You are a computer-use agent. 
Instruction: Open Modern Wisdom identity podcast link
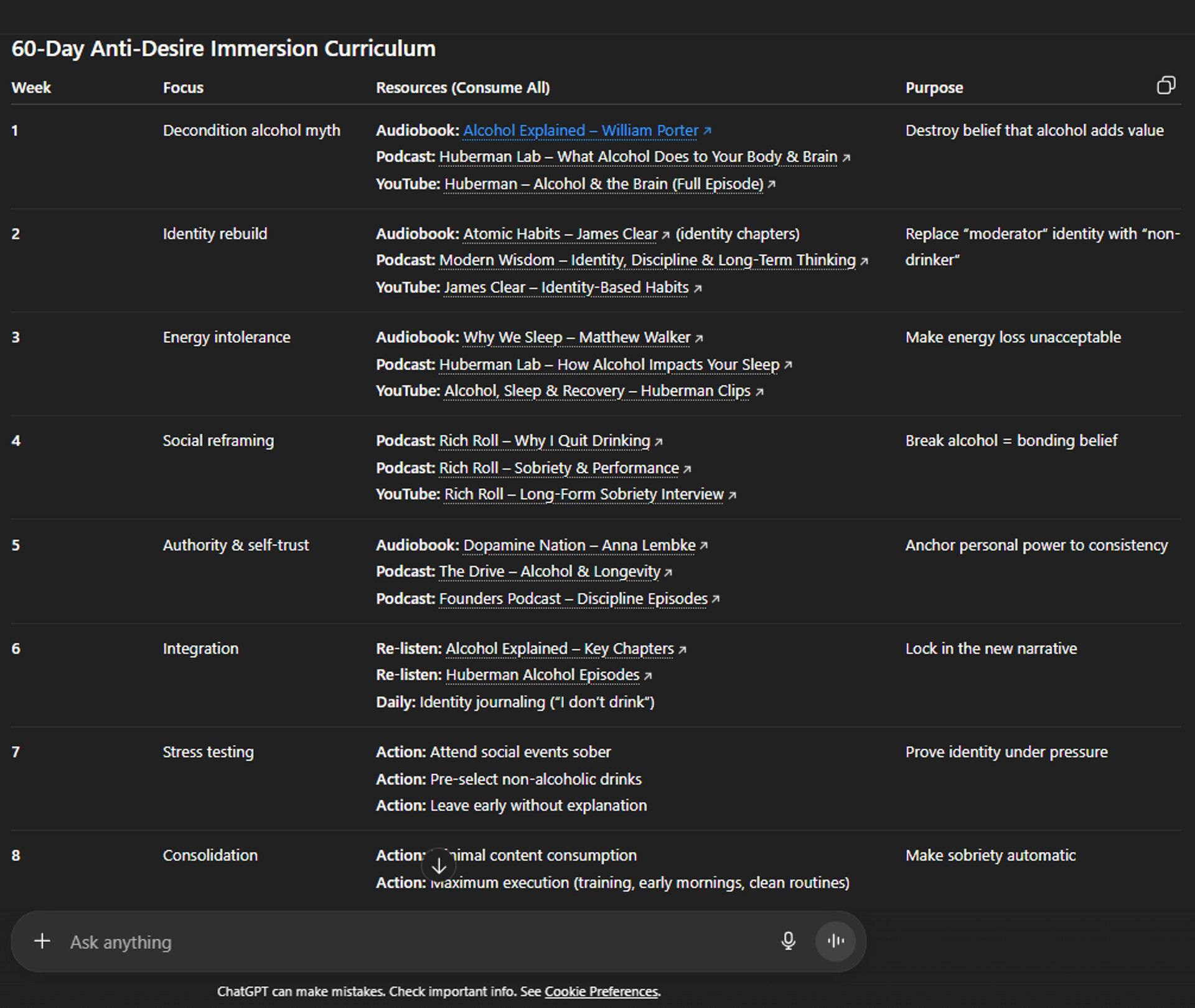coord(647,260)
